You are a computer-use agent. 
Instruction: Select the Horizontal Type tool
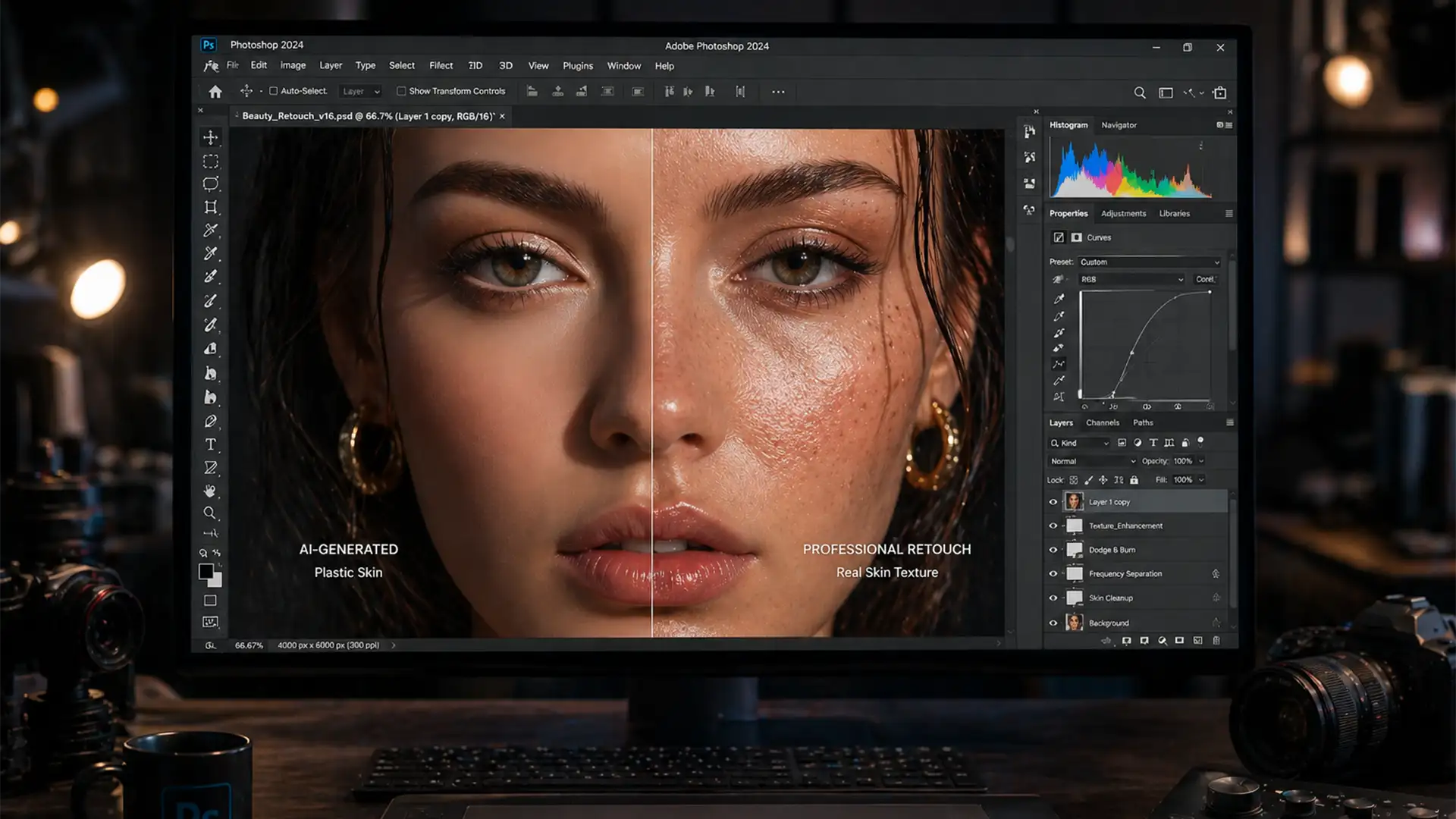[211, 444]
